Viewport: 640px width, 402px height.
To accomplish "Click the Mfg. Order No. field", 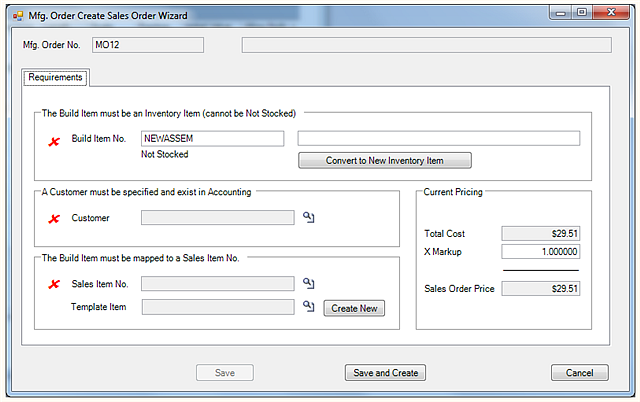I will point(147,45).
